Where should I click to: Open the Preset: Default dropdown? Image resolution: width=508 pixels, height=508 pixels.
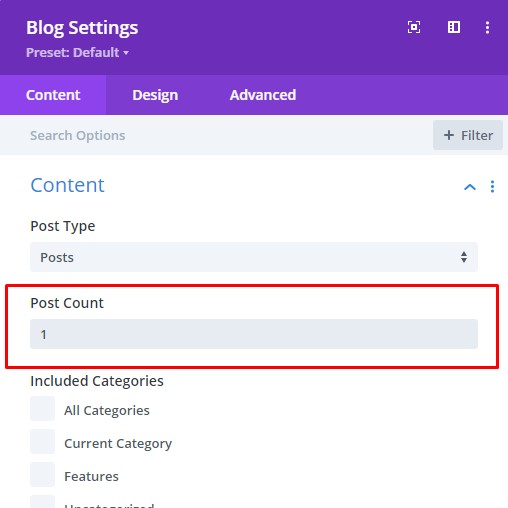pyautogui.click(x=77, y=52)
